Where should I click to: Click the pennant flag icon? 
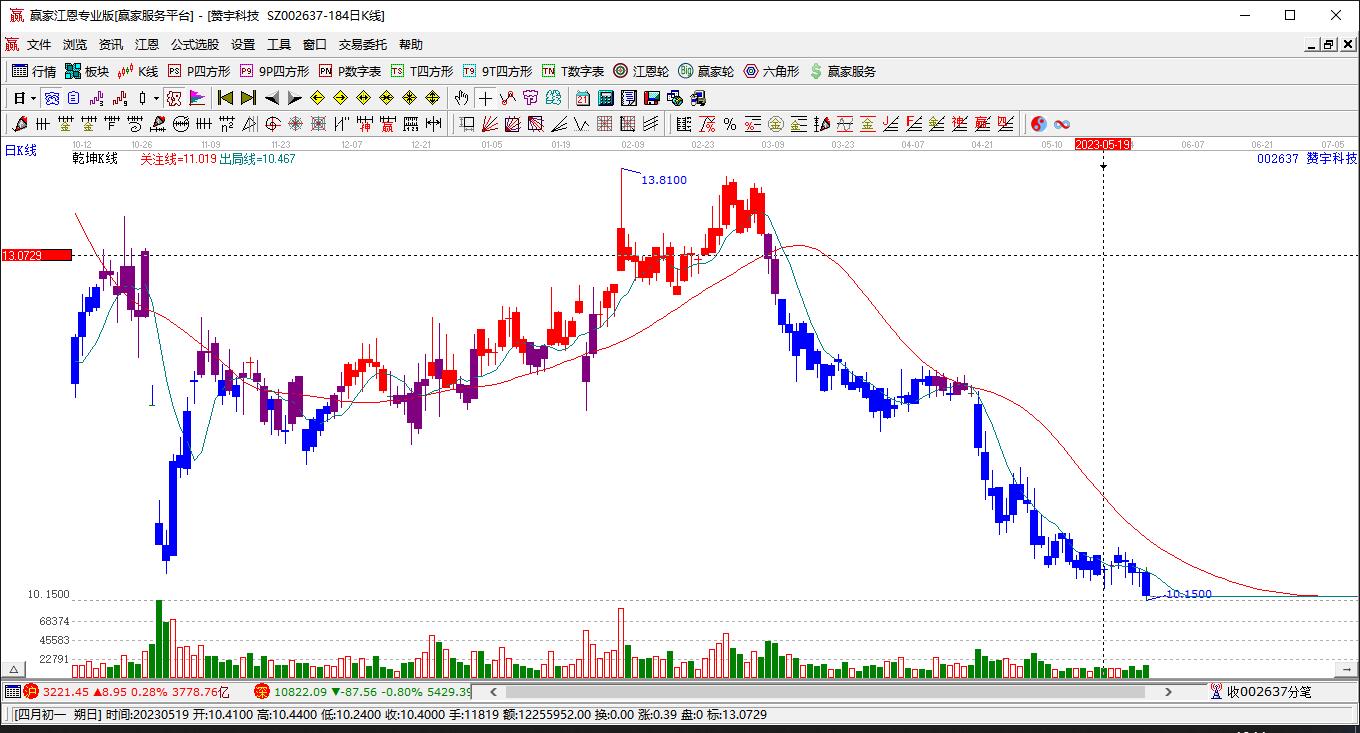197,98
